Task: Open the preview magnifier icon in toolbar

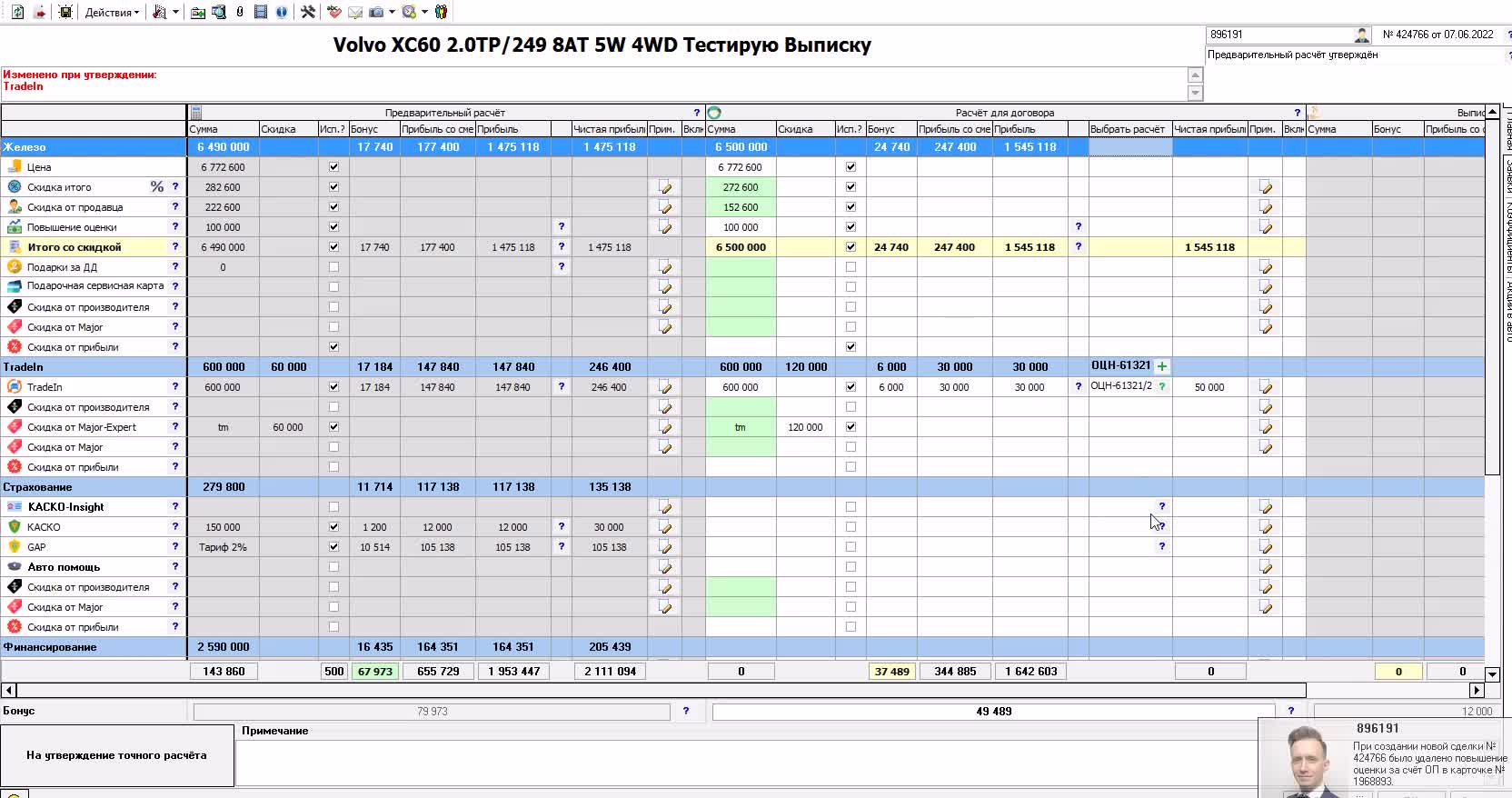Action: [219, 12]
